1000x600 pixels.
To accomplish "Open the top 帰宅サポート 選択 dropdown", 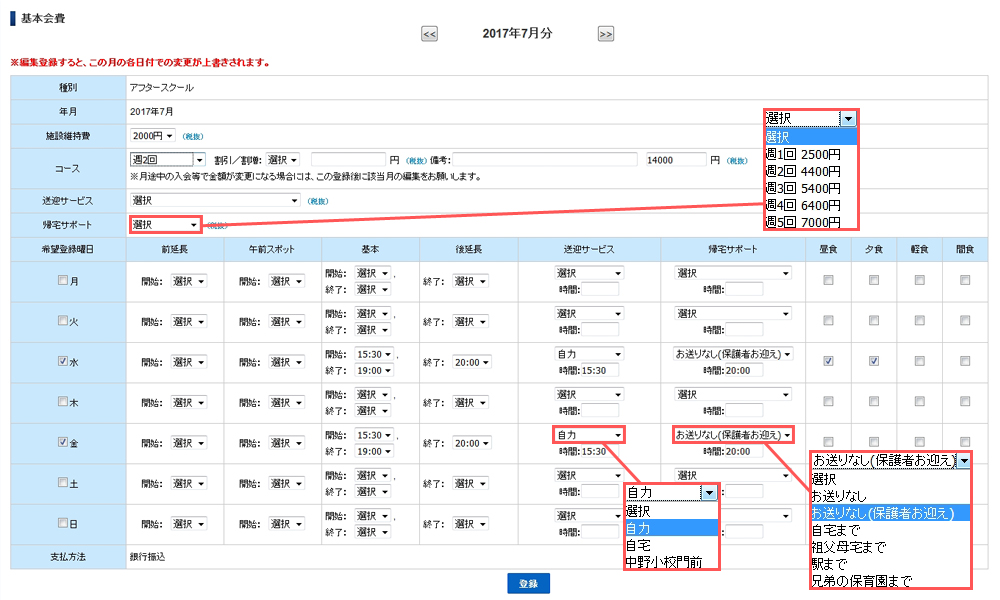I will (x=165, y=224).
